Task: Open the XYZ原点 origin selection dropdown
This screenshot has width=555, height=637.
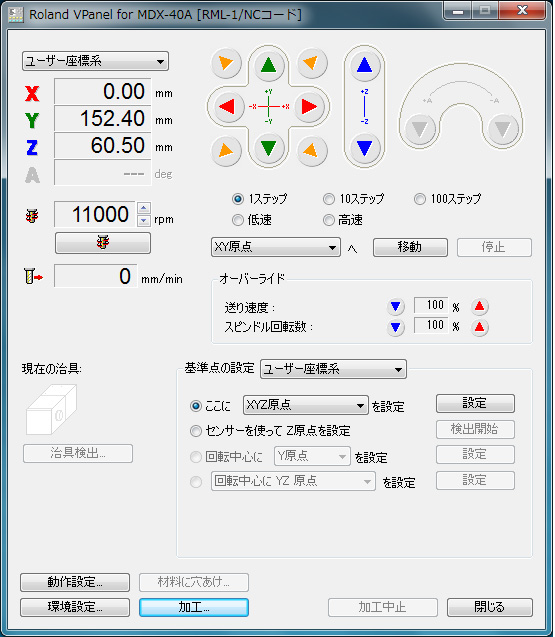Action: point(306,405)
